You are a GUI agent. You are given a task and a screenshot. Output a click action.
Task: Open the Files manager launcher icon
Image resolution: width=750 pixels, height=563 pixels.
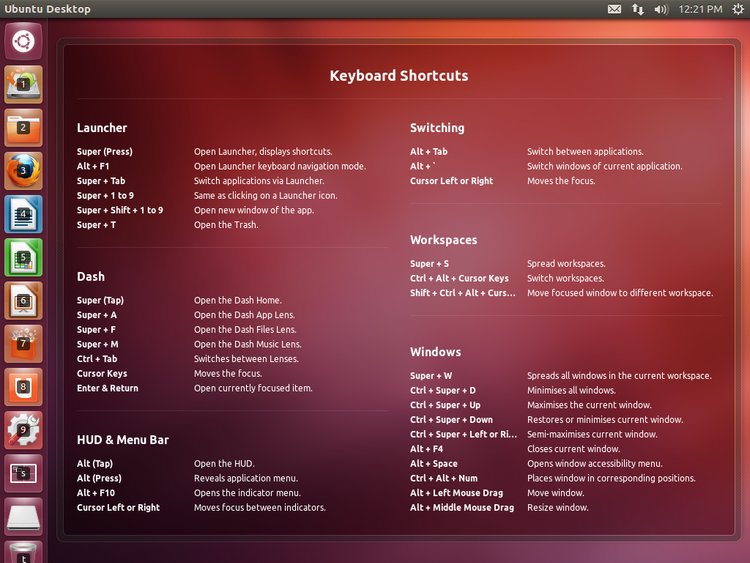point(23,128)
